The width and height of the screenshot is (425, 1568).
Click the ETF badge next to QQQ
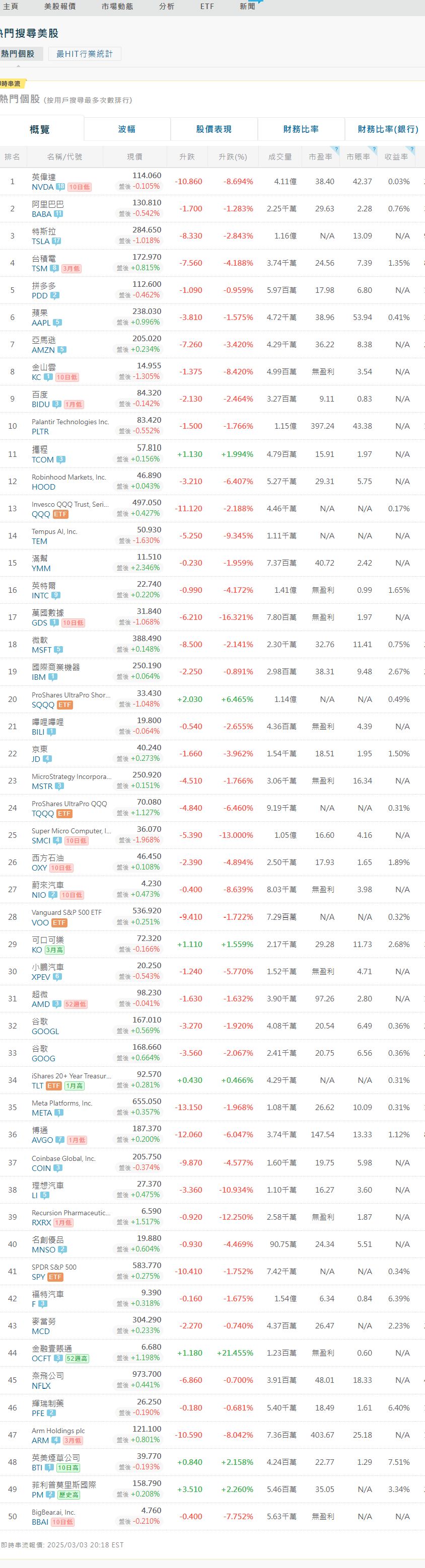click(x=60, y=514)
